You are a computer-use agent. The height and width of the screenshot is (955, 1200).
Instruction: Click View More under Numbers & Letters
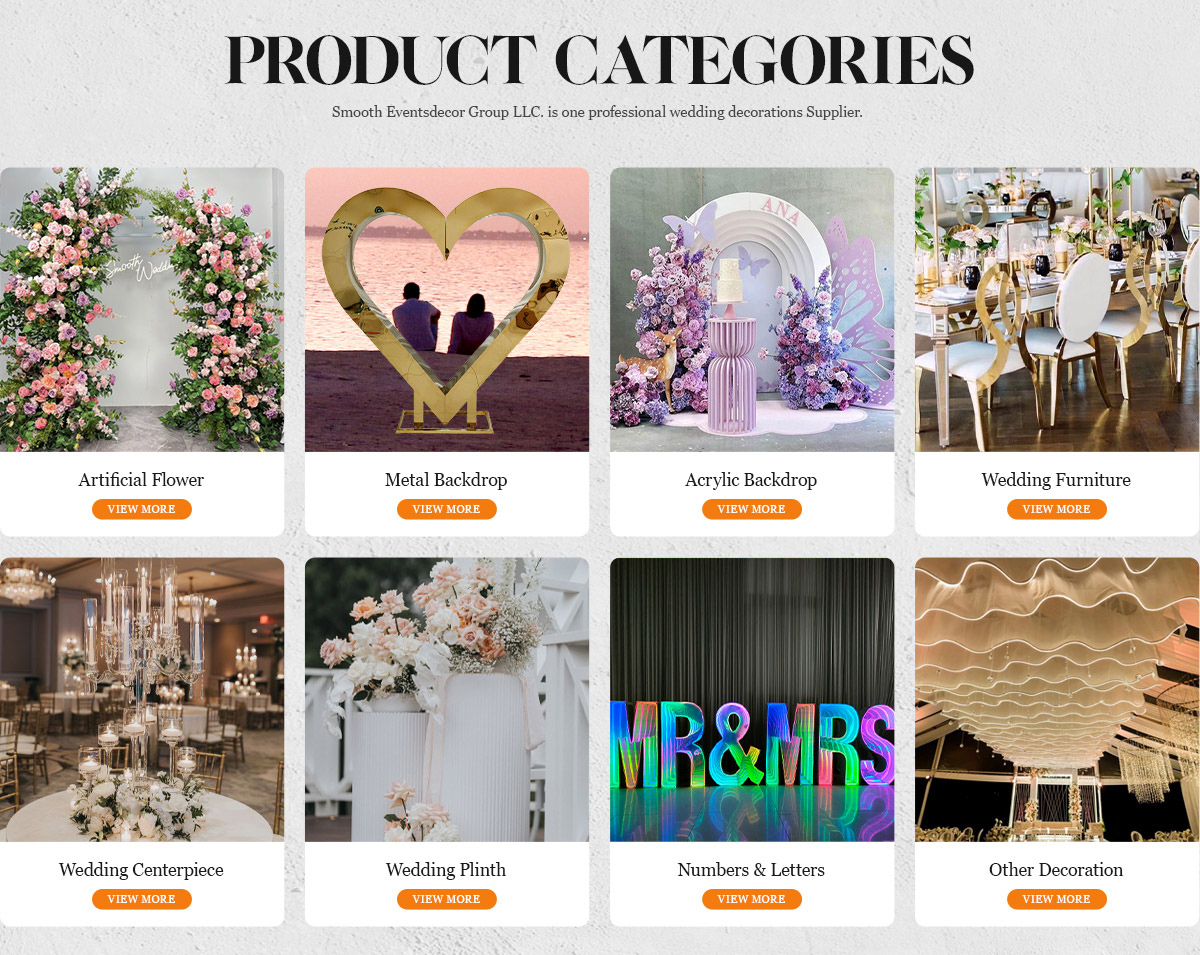[x=751, y=899]
